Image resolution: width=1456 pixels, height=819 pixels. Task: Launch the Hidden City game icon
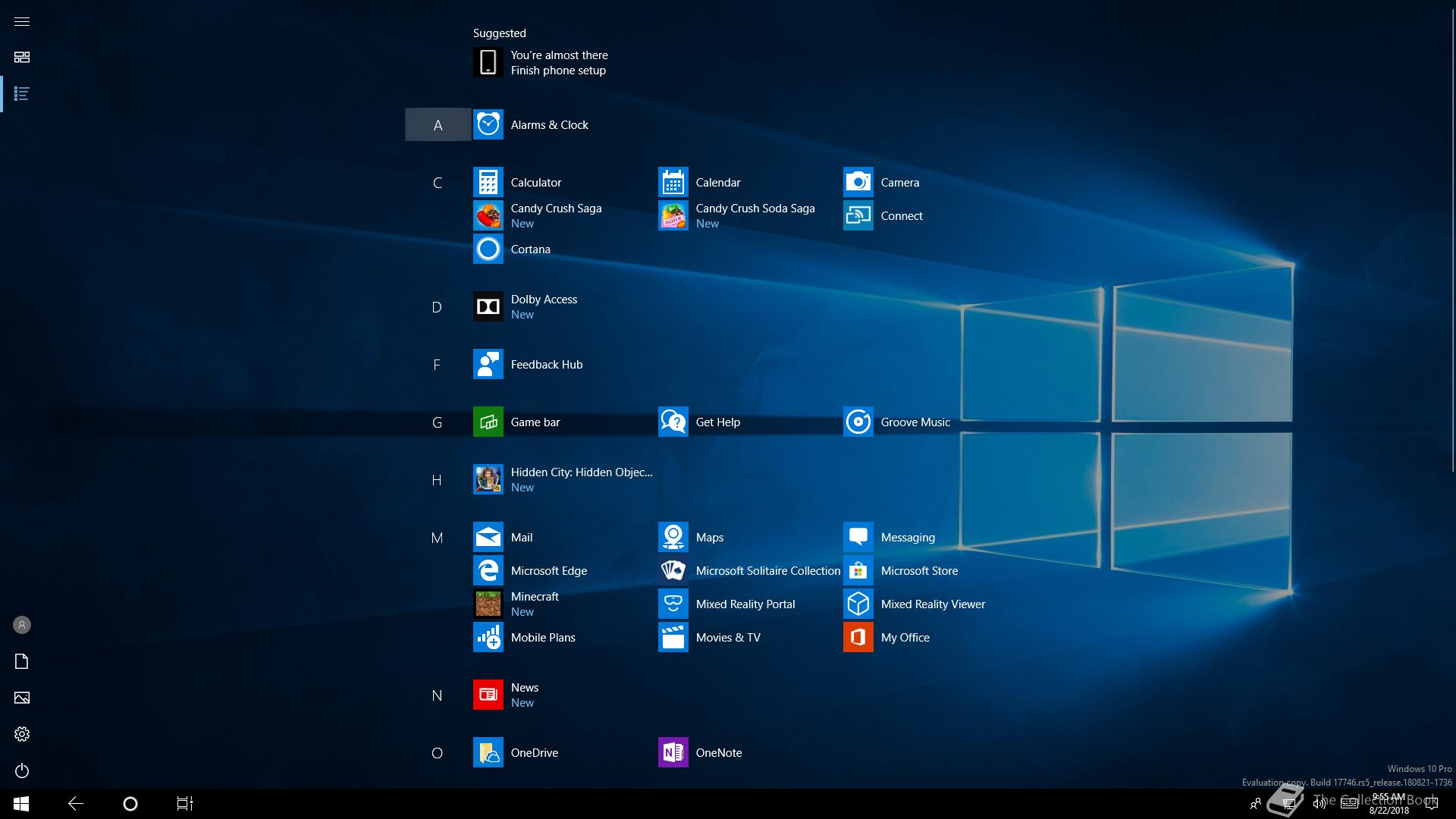tap(488, 479)
